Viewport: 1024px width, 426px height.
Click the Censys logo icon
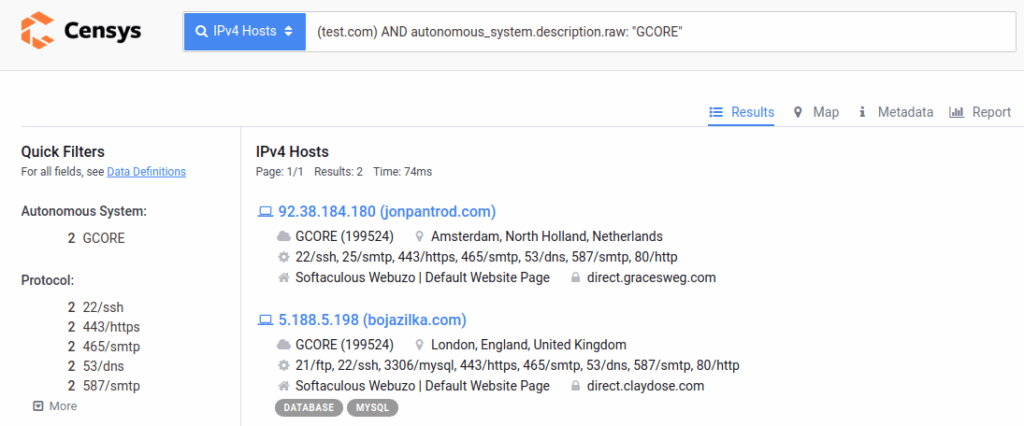coord(39,31)
